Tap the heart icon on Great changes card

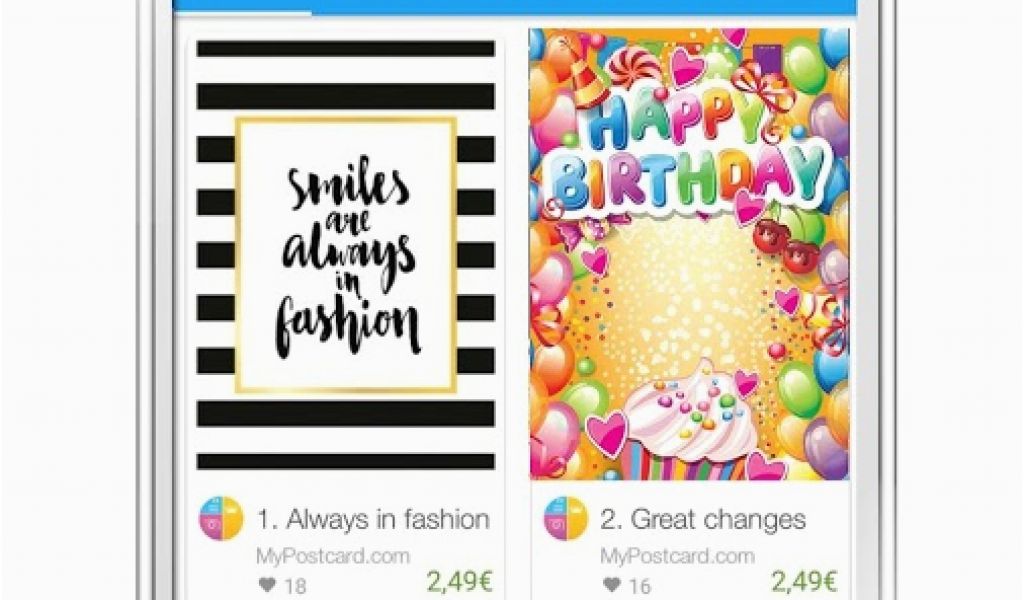(612, 585)
